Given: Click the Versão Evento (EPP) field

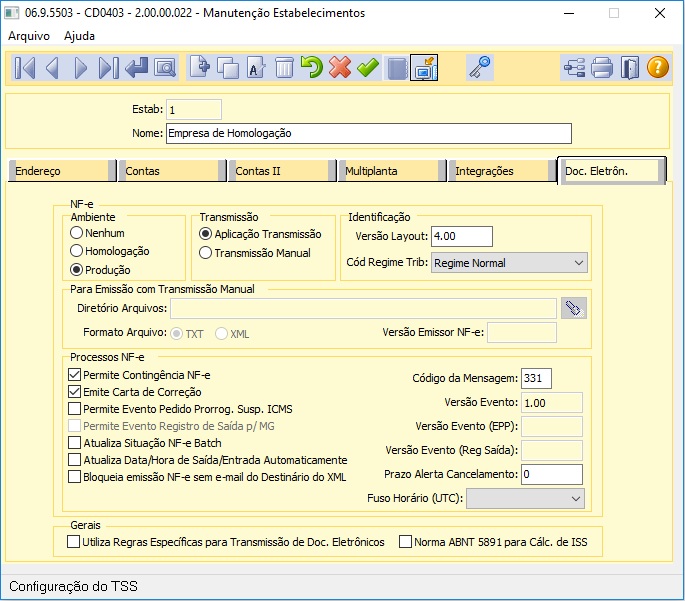Looking at the screenshot, I should point(552,427).
